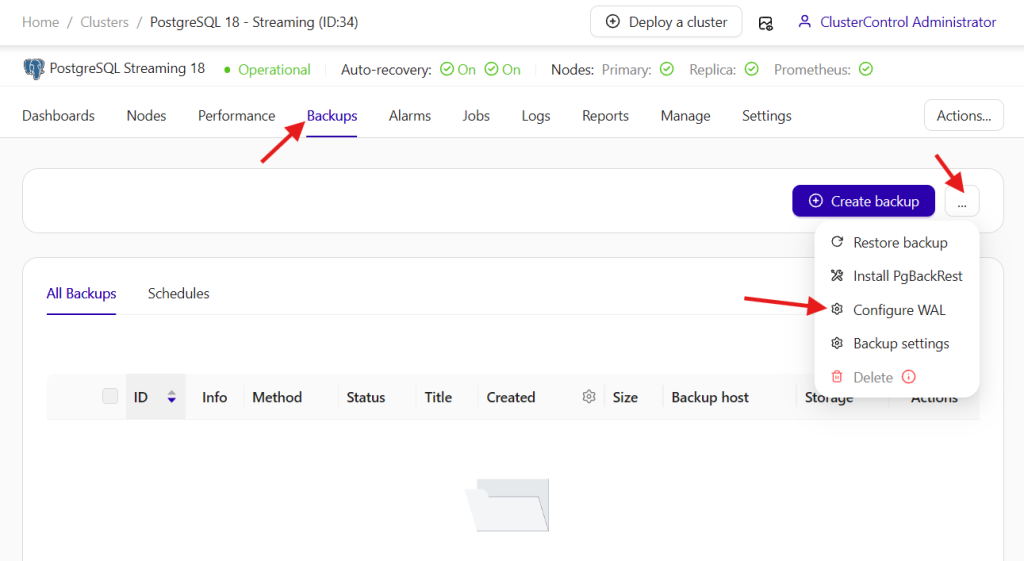Click the Deploy a cluster button
The height and width of the screenshot is (561, 1024).
pos(666,22)
